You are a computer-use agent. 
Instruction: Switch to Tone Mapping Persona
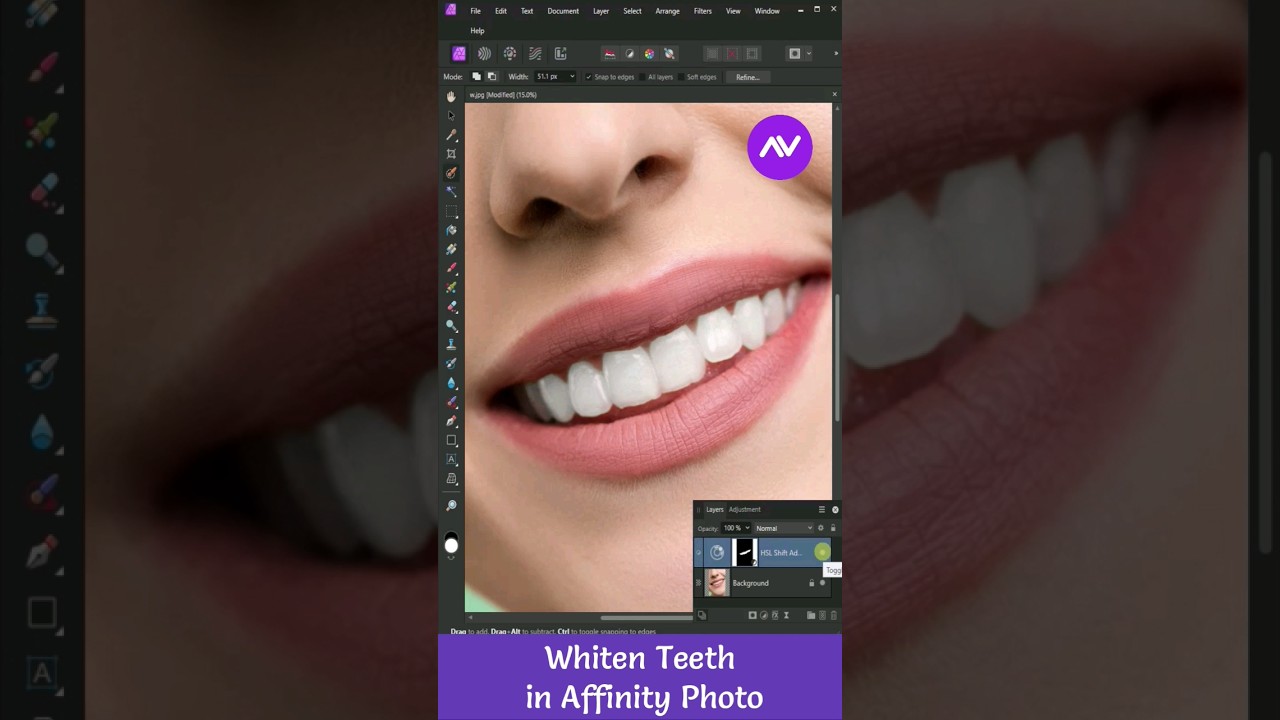535,54
